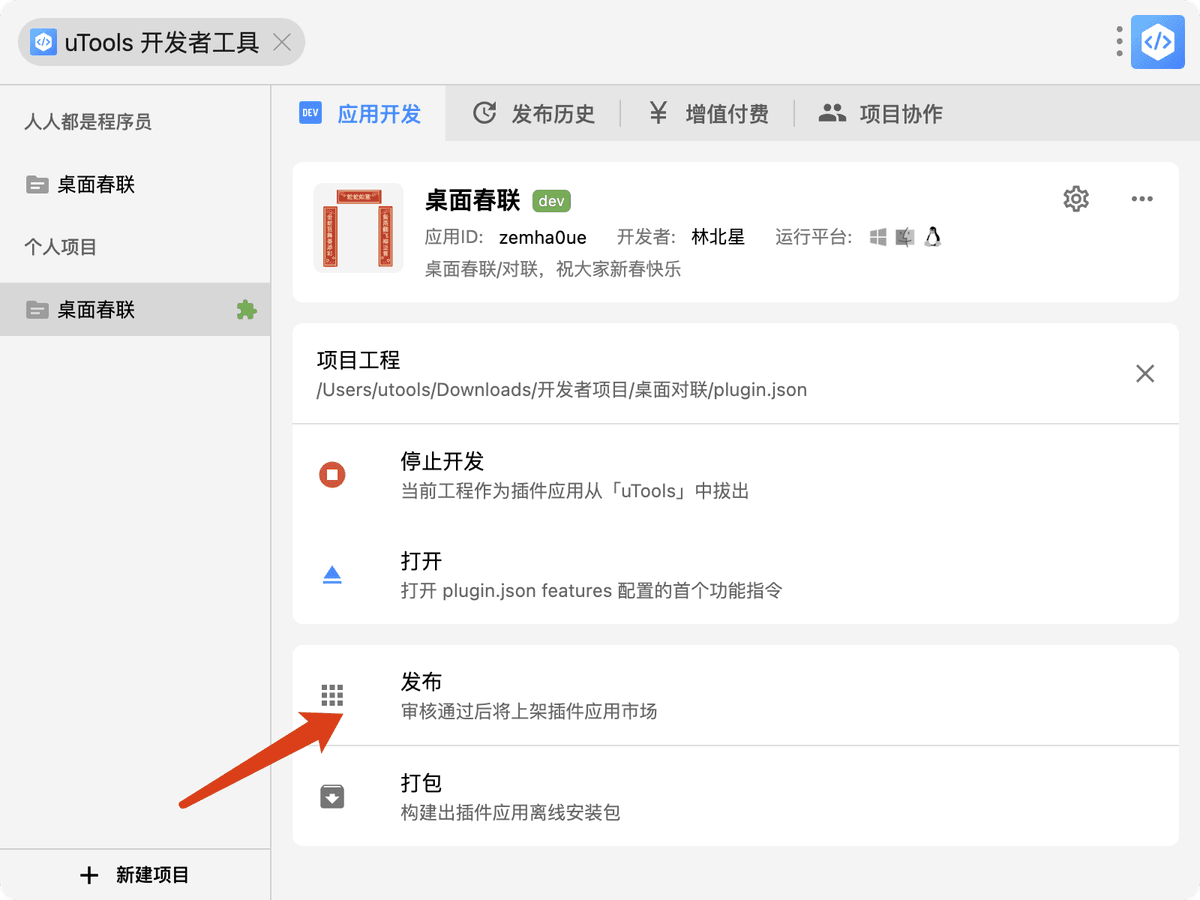1200x900 pixels.
Task: Open the vertical three-dot menu at top right
Action: (1119, 42)
